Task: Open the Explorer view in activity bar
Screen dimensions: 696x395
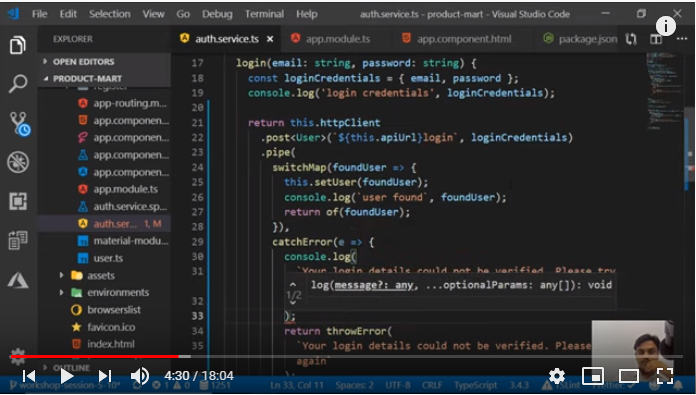Action: pyautogui.click(x=18, y=45)
